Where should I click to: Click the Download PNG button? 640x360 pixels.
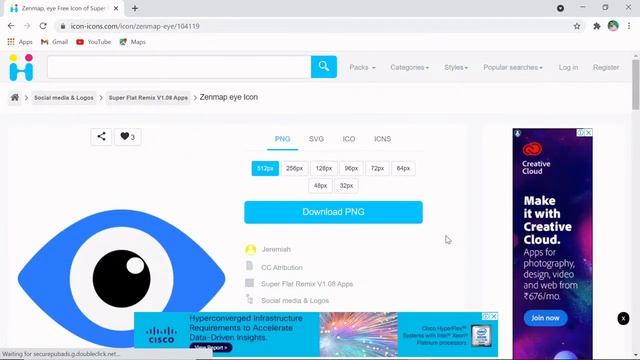coord(333,212)
